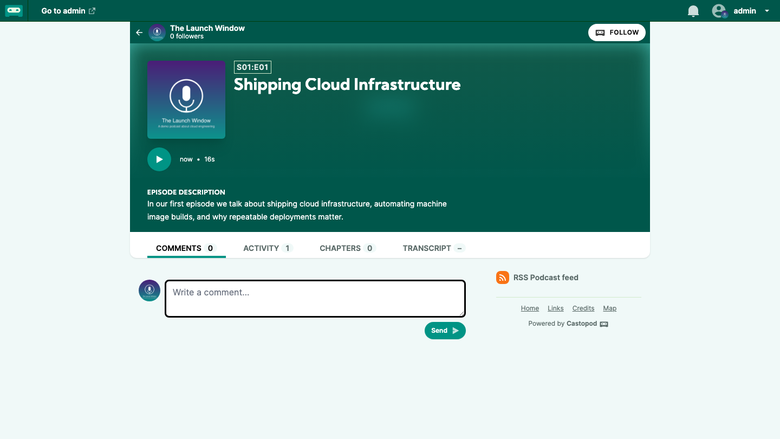Expand the admin account dropdown
This screenshot has width=780, height=439.
tap(767, 11)
